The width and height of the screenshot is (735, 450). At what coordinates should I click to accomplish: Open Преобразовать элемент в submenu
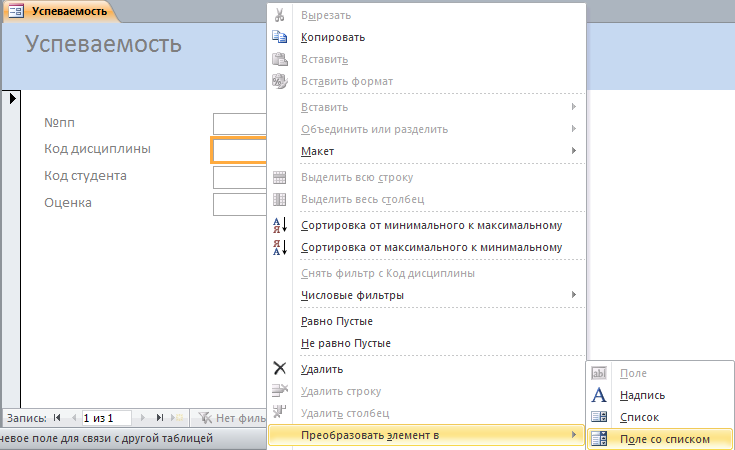click(x=427, y=435)
